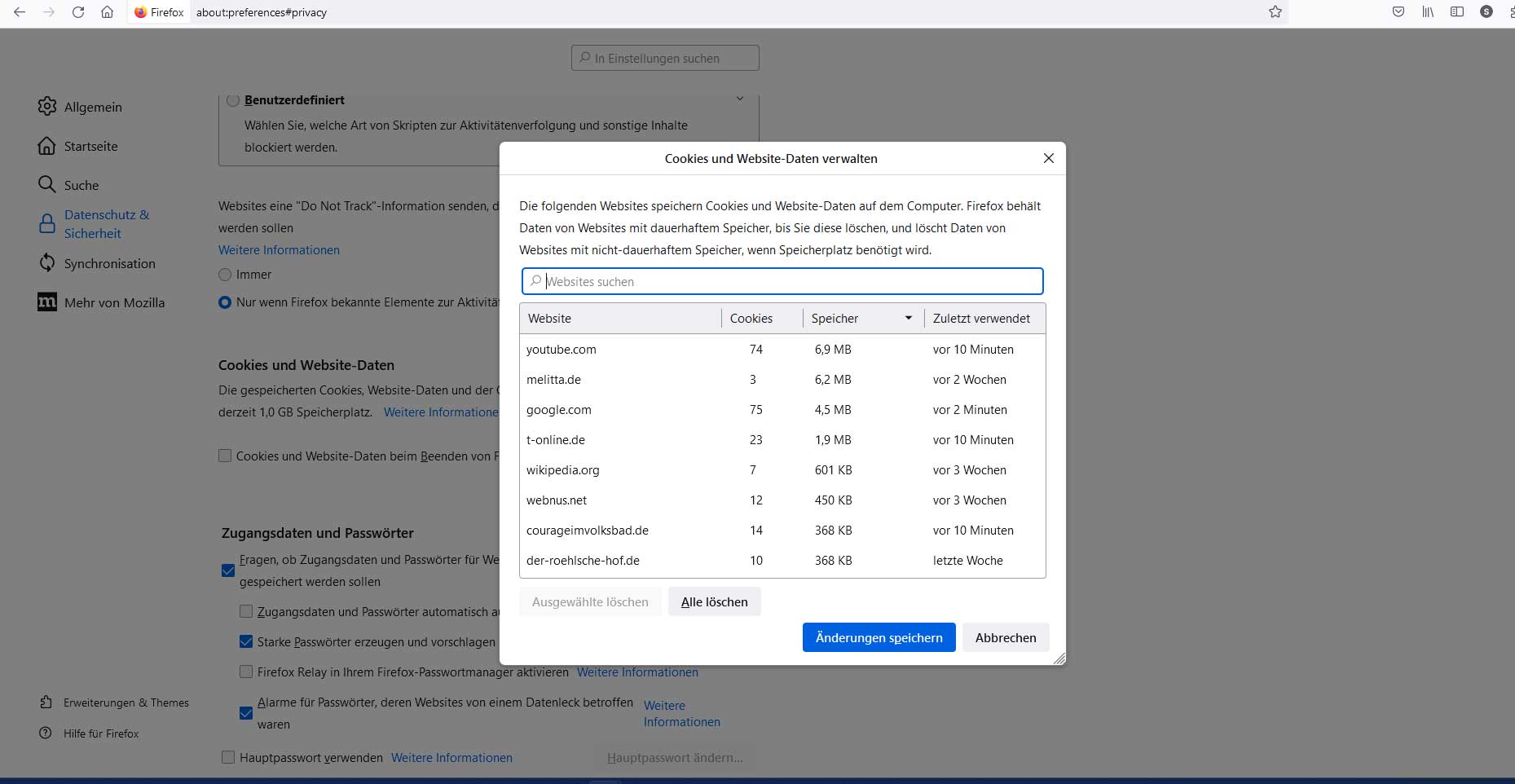Click the Erweiterungen & Themes puzzle icon
The height and width of the screenshot is (784, 1515).
pyautogui.click(x=46, y=703)
